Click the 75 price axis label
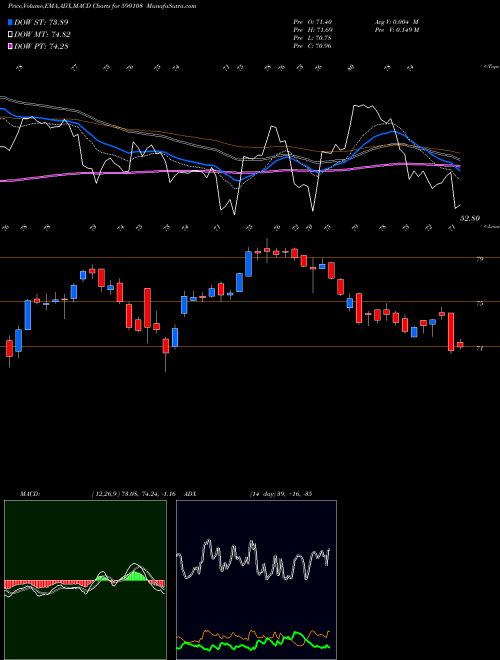This screenshot has height=660, width=500. [x=479, y=303]
